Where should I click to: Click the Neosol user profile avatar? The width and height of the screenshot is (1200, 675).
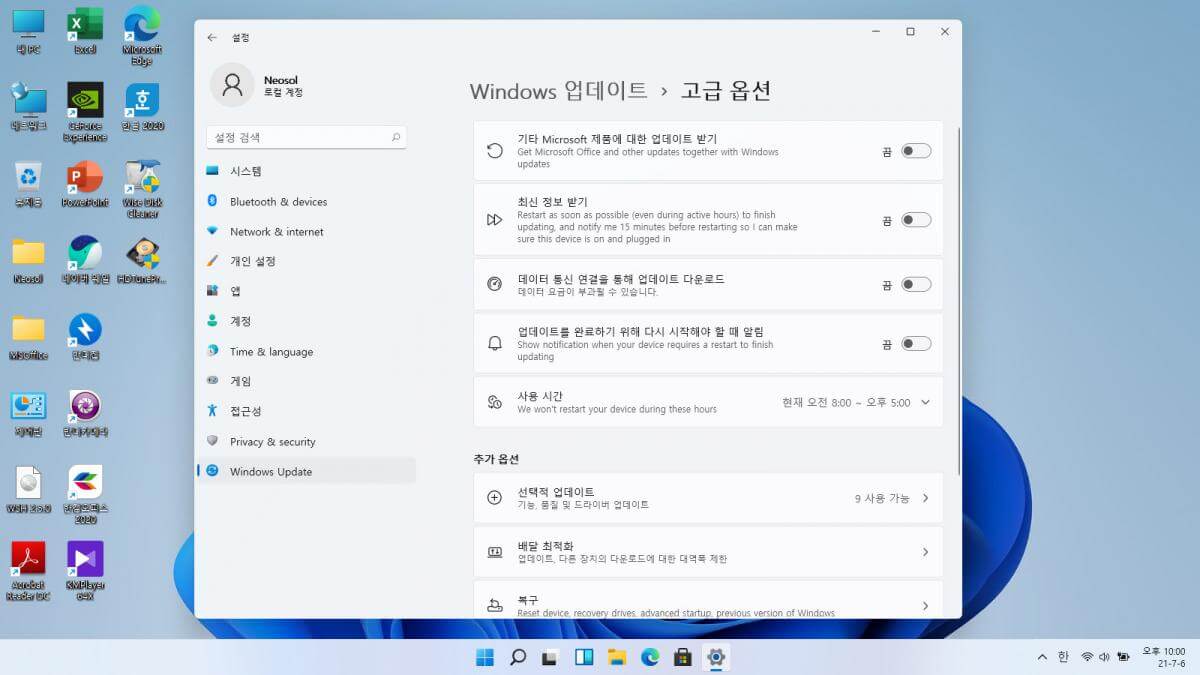[232, 85]
